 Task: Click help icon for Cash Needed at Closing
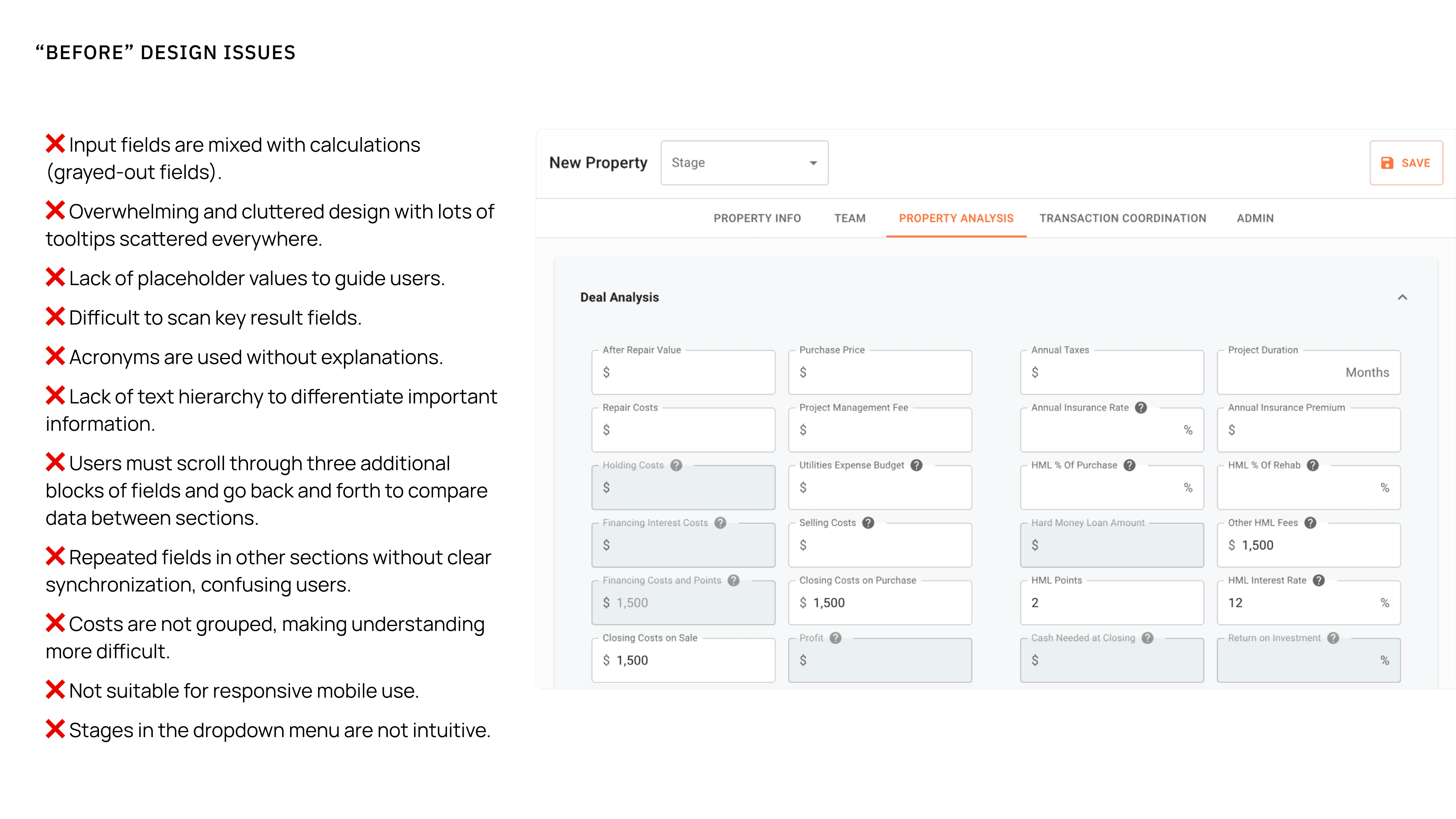[1147, 638]
